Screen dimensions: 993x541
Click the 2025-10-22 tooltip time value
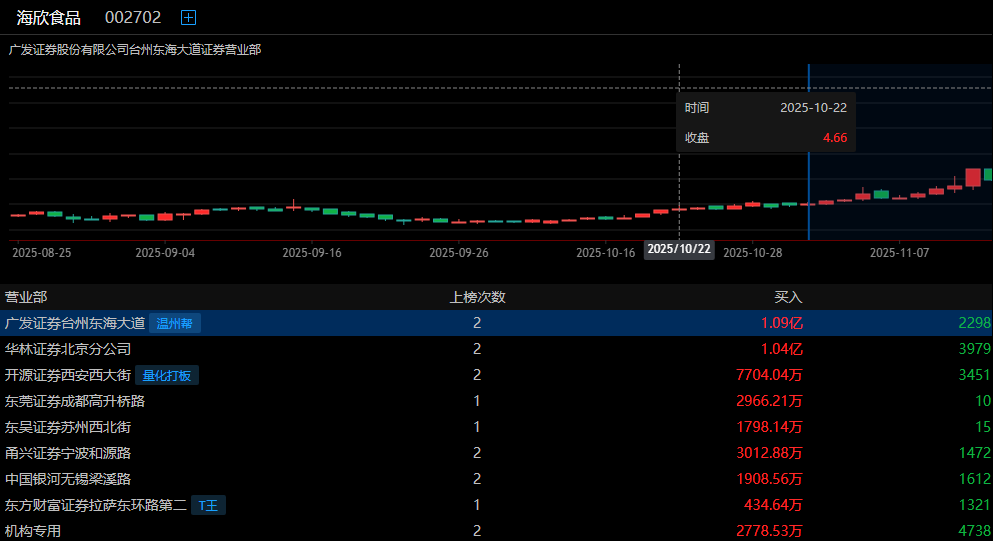coord(813,108)
